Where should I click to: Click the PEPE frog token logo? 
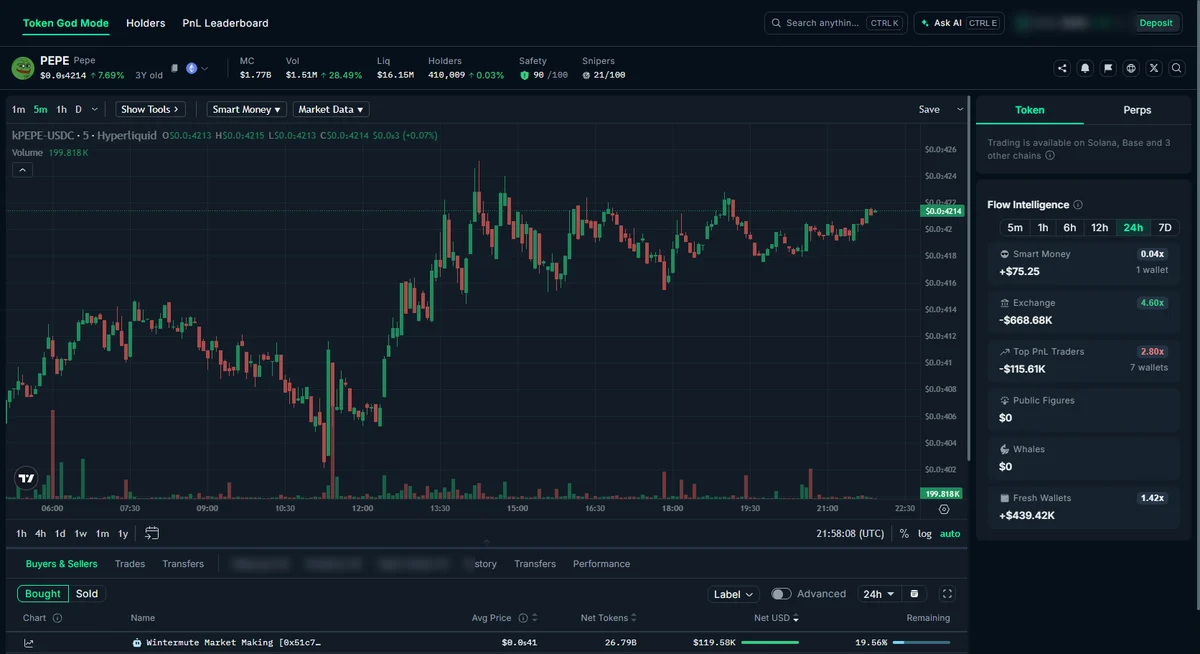coord(22,68)
